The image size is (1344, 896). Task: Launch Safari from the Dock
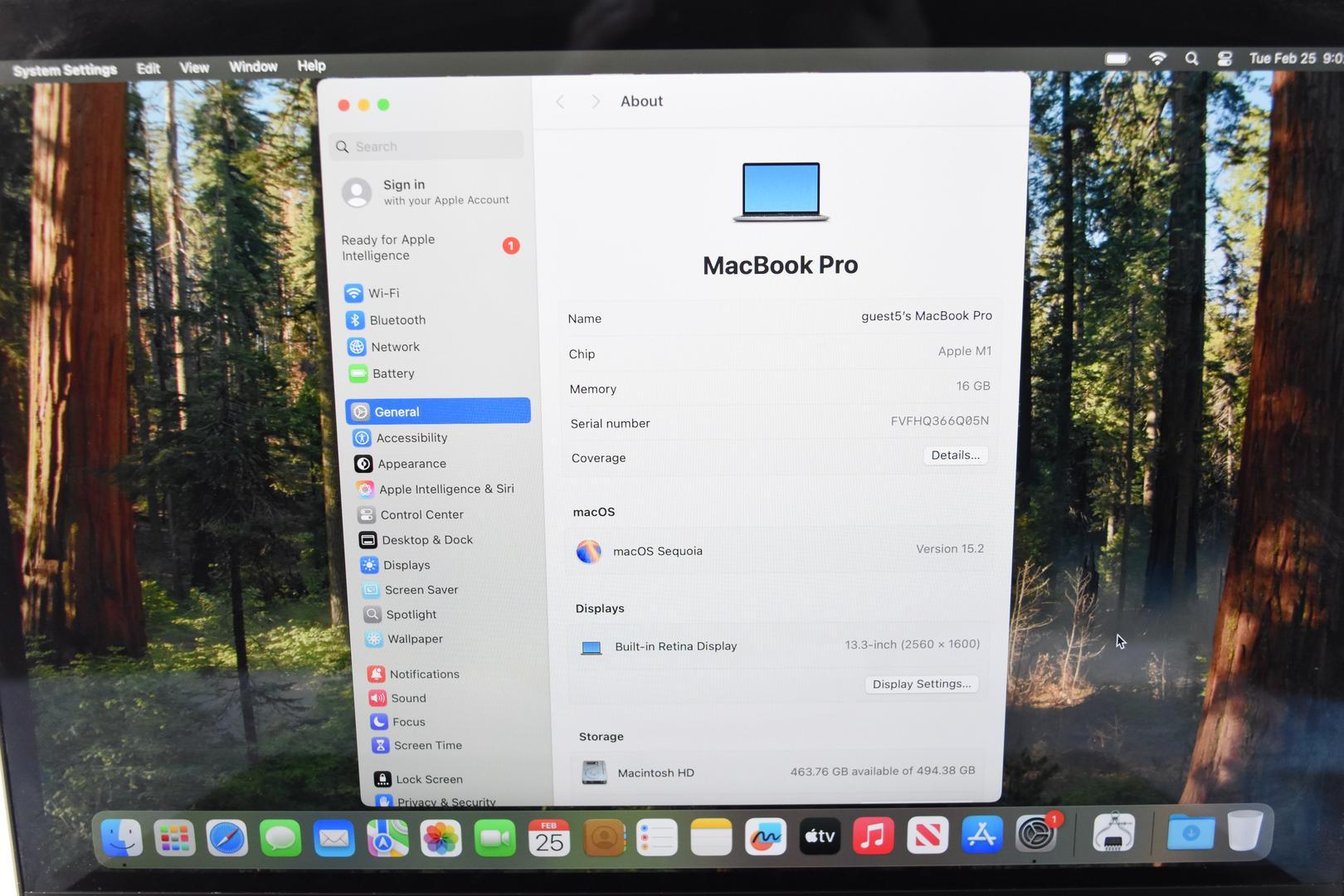click(x=227, y=839)
